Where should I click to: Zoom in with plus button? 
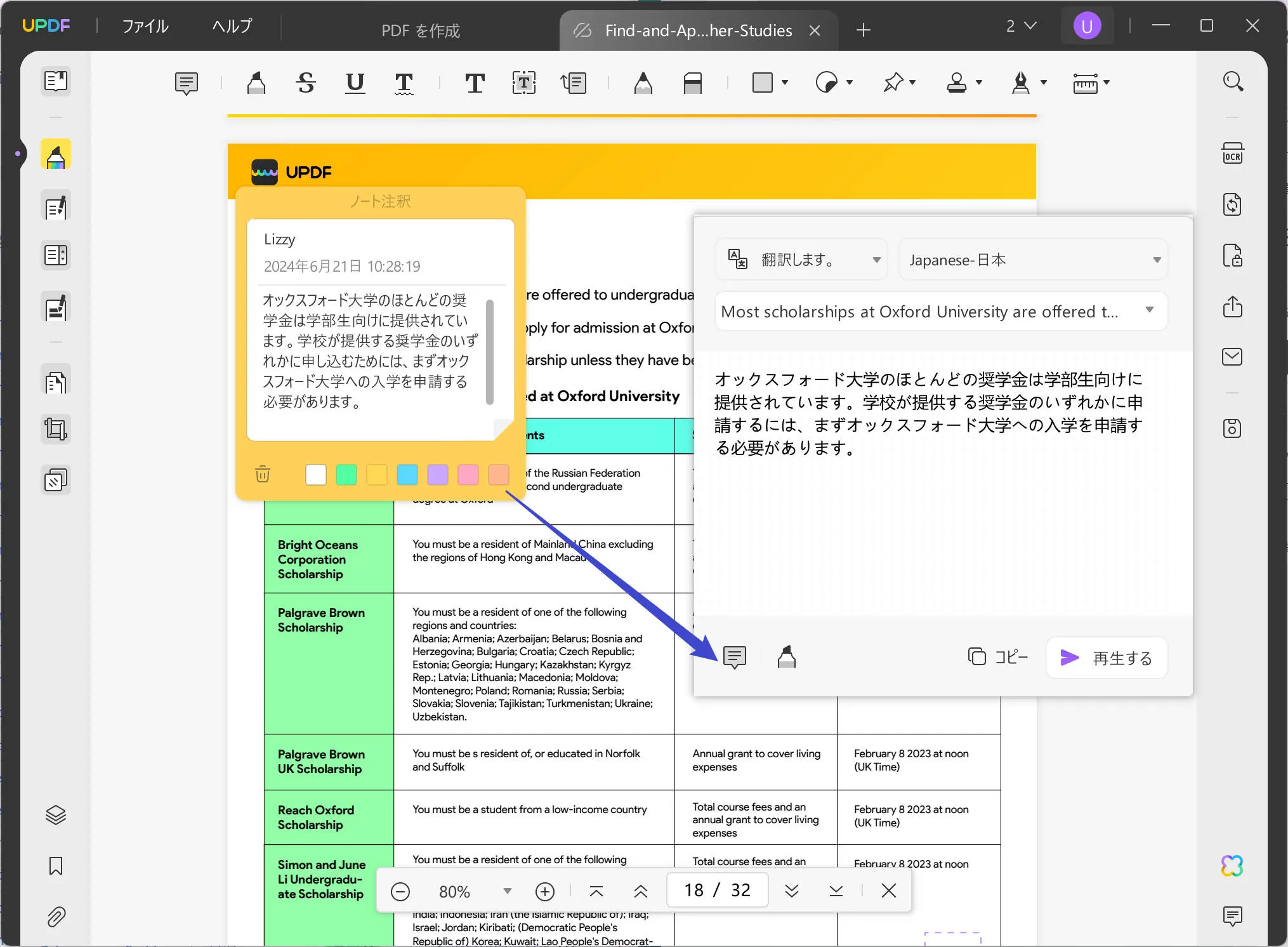545,891
